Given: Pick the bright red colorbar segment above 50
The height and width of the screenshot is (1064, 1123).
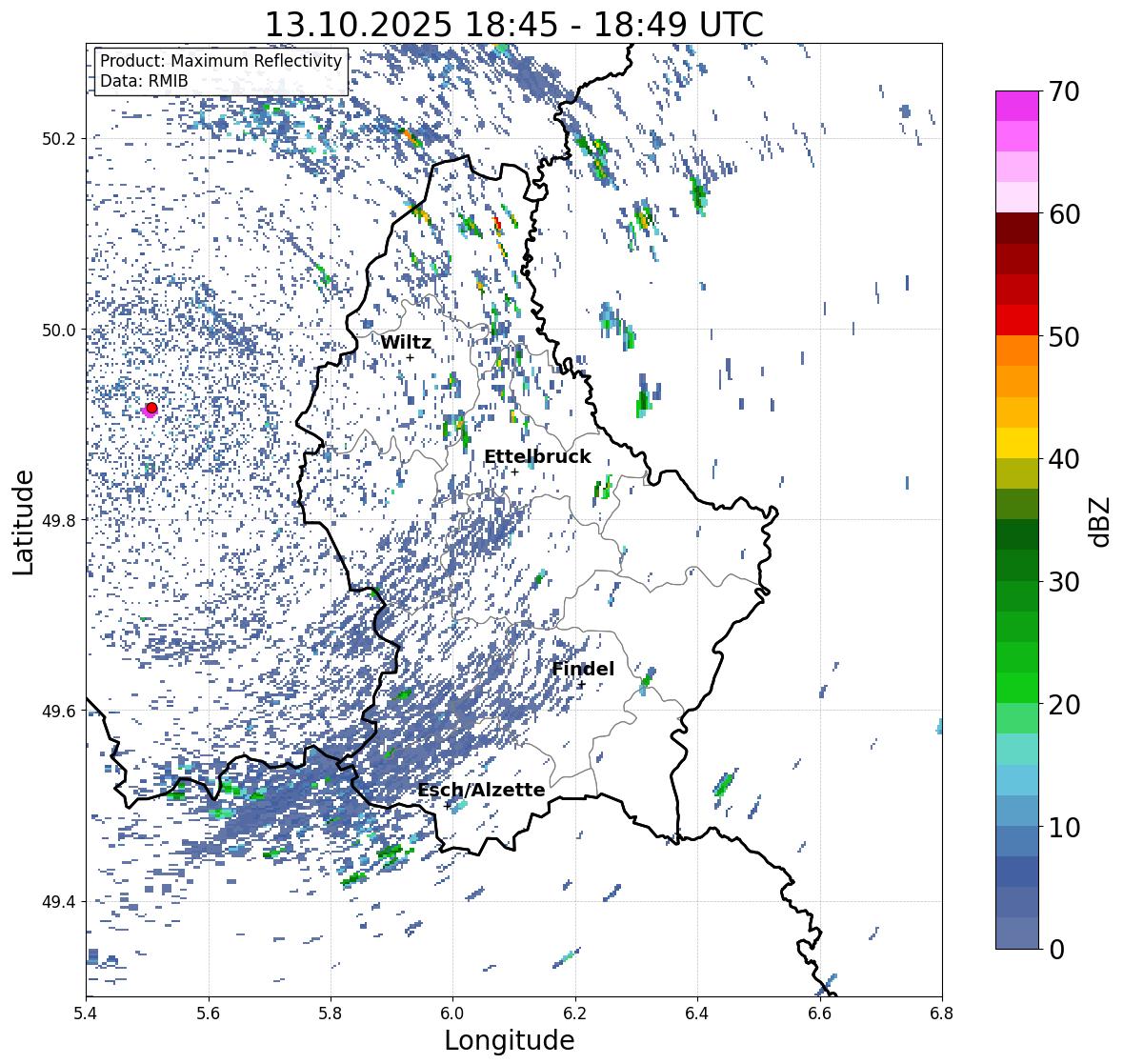Looking at the screenshot, I should click(1017, 320).
